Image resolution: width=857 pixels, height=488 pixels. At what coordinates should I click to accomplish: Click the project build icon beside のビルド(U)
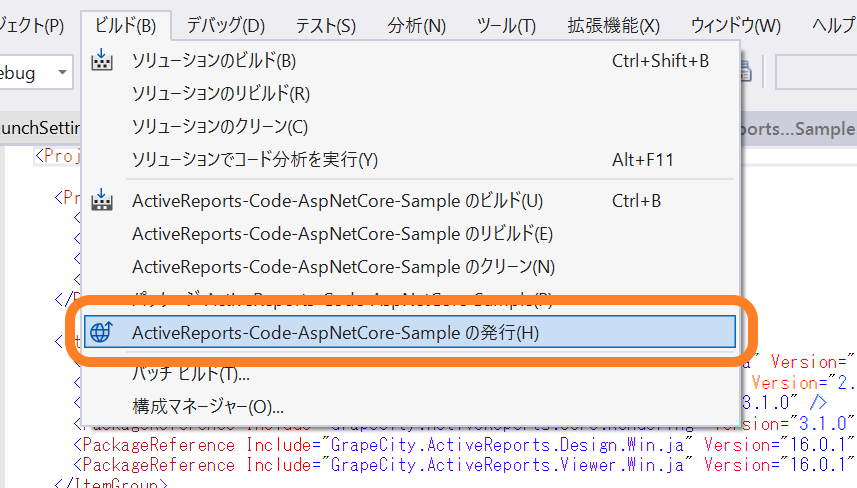(102, 200)
